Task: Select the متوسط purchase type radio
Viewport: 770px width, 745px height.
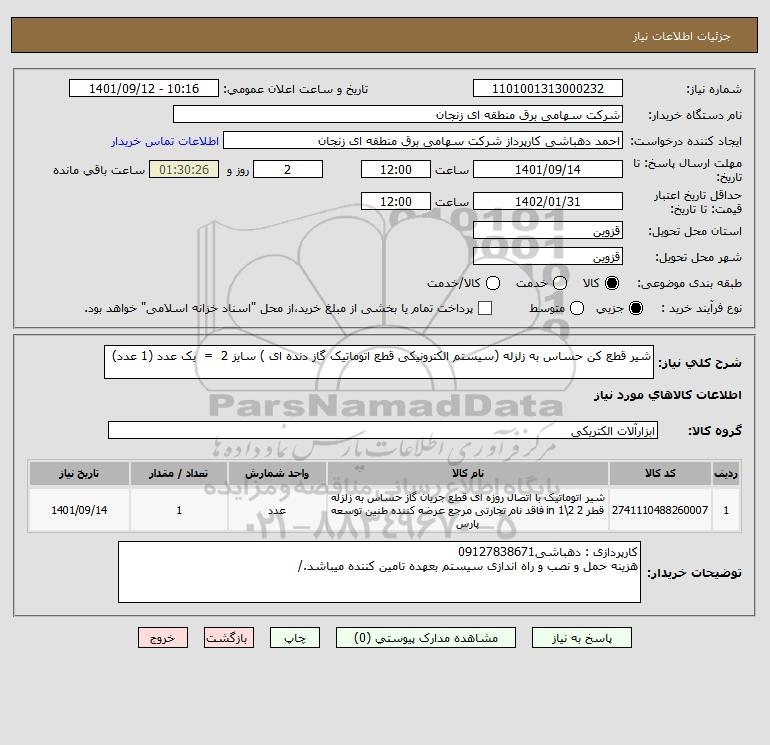Action: (x=577, y=308)
